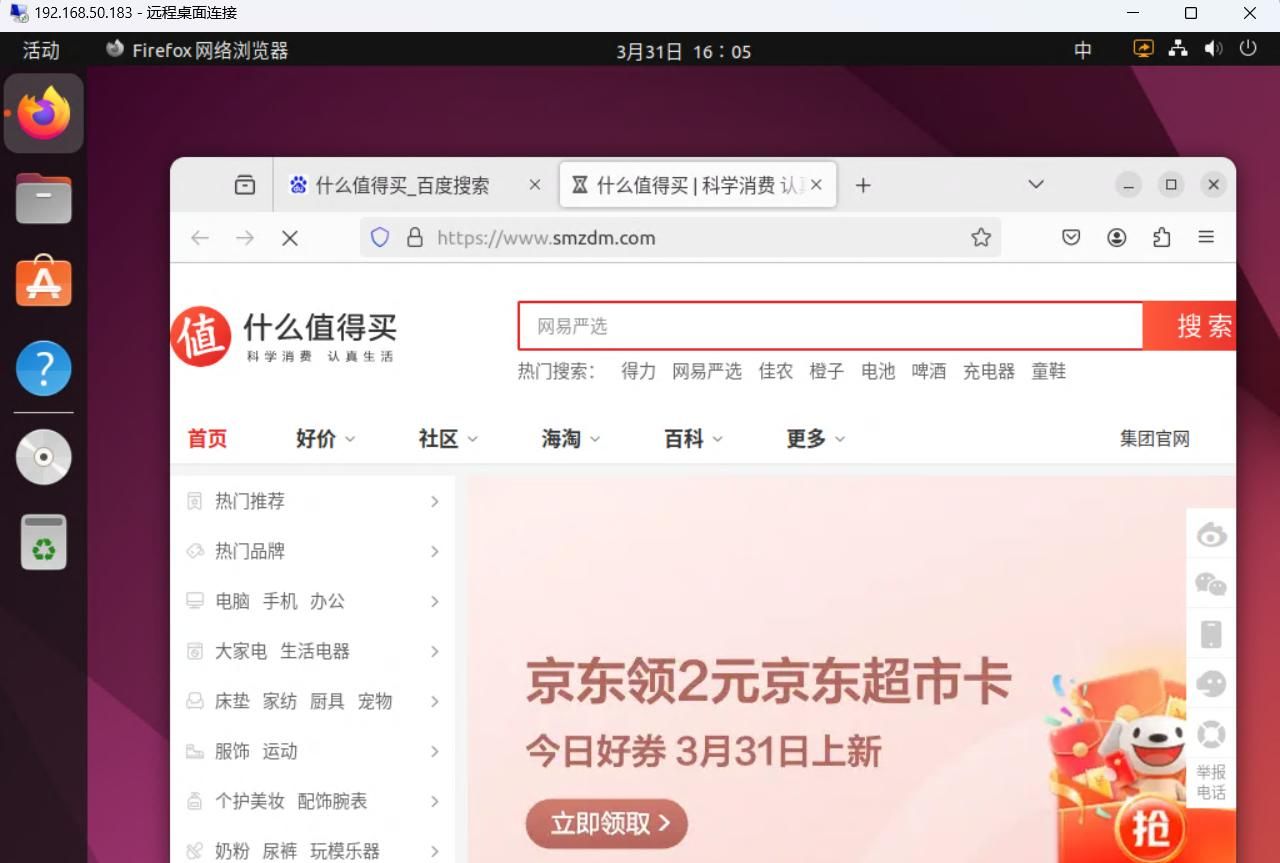Click the 京东领2元京东超市卡 banner
This screenshot has width=1280, height=863.
769,683
